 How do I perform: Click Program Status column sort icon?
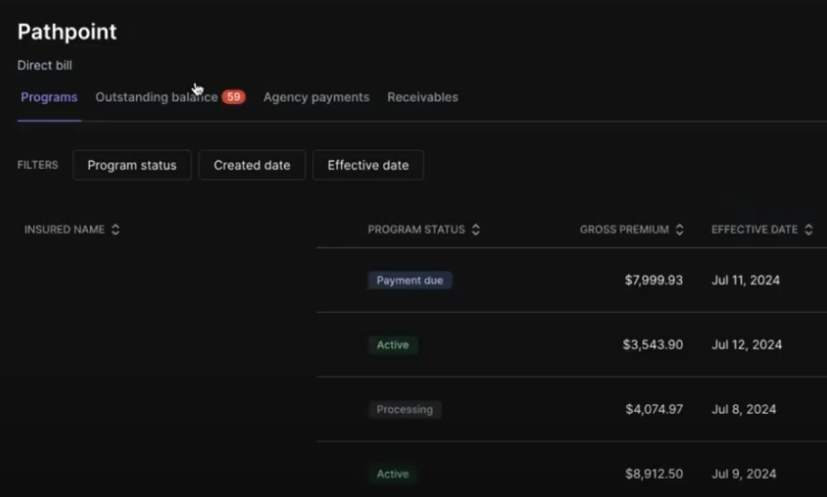coord(476,230)
